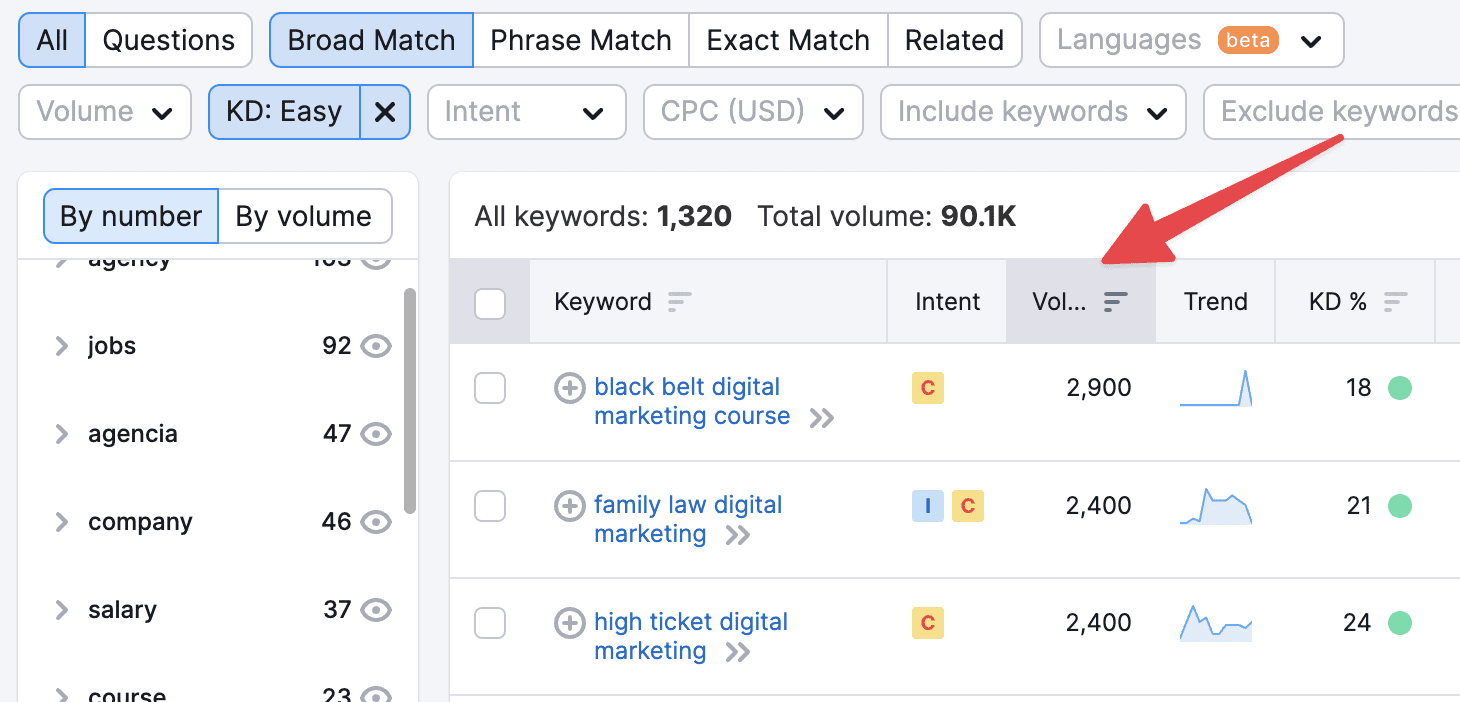Click the plus icon beside "black belt digital marketing course"
The height and width of the screenshot is (702, 1460).
click(570, 388)
